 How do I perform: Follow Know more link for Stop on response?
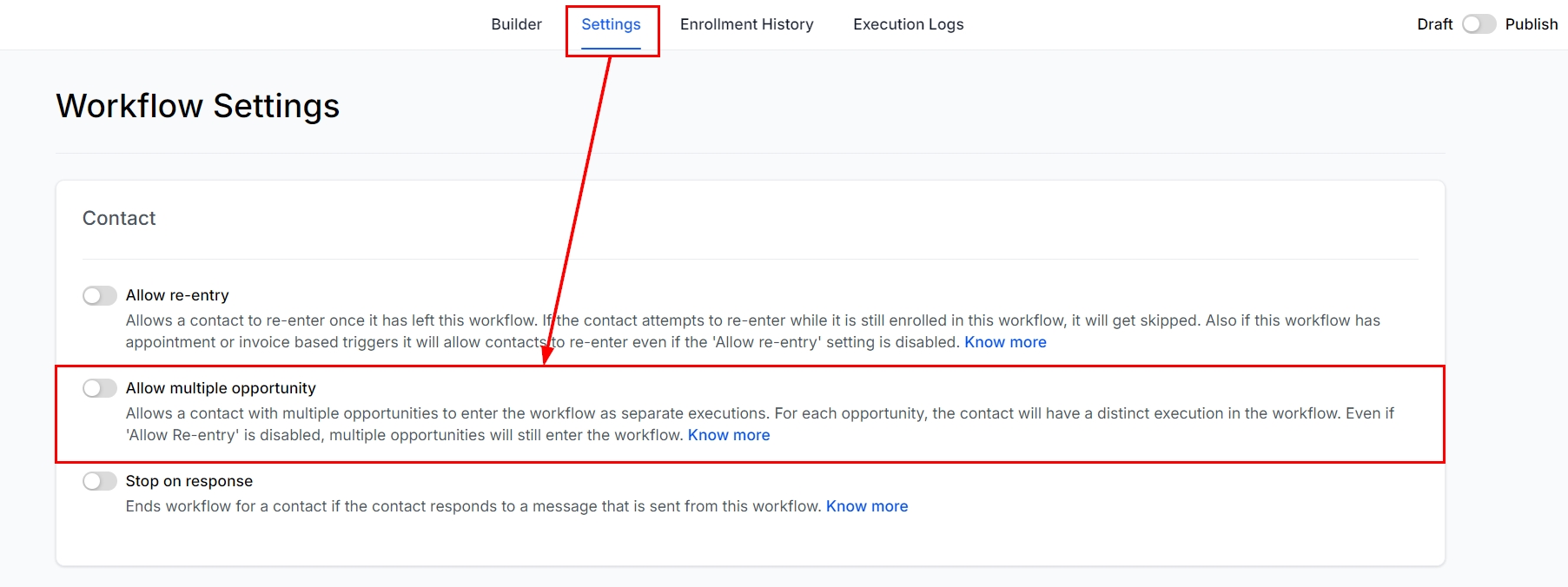pos(866,506)
